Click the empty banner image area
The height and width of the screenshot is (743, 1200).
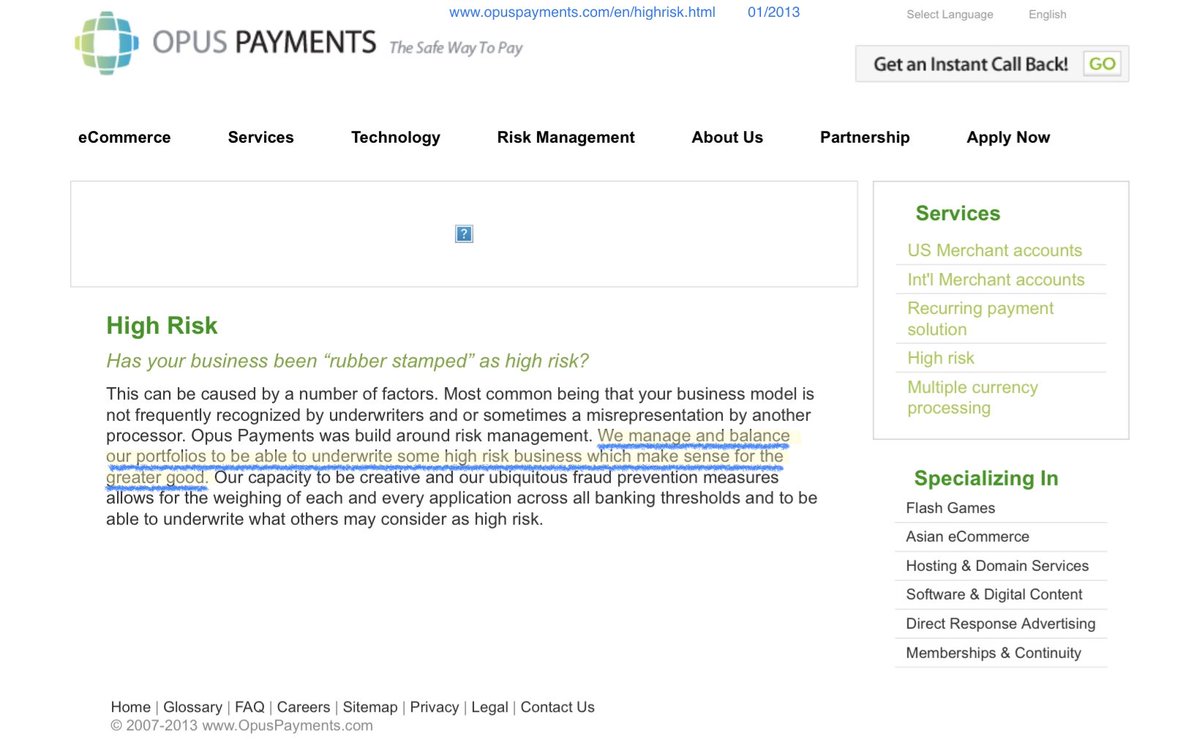point(464,234)
